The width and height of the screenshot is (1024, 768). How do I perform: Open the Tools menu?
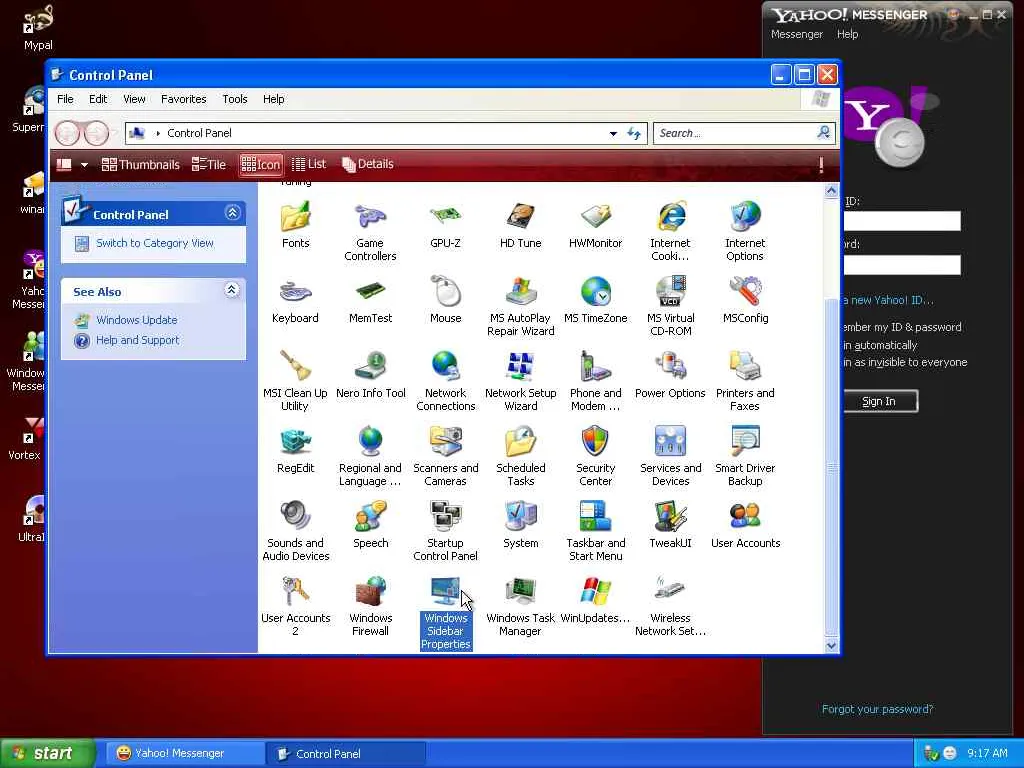pos(234,99)
